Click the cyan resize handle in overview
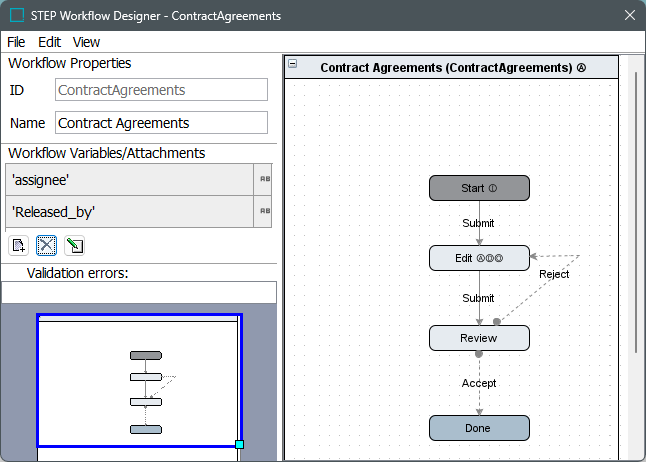 239,444
